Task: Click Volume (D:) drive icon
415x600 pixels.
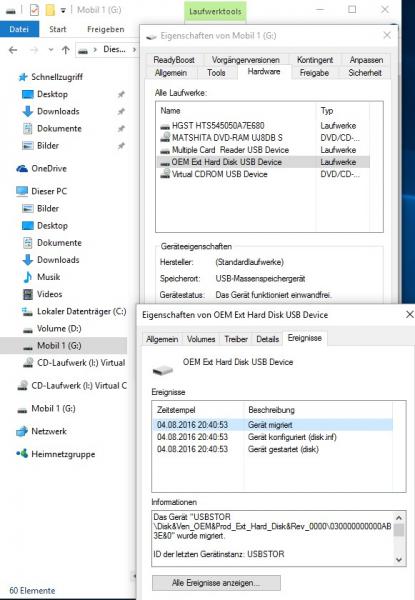Action: click(28, 329)
